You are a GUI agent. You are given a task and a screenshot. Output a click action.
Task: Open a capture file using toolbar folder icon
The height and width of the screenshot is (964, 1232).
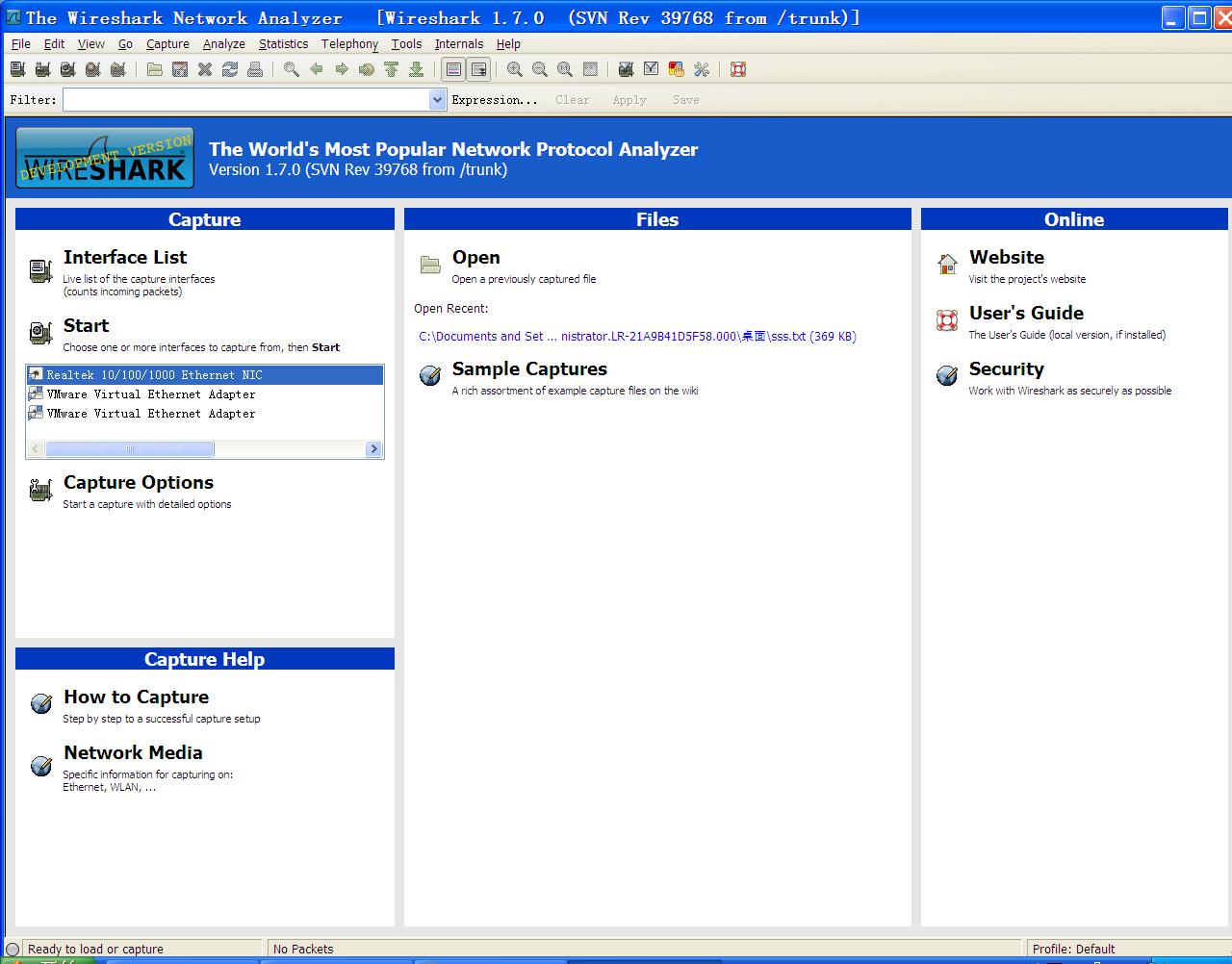(x=154, y=69)
